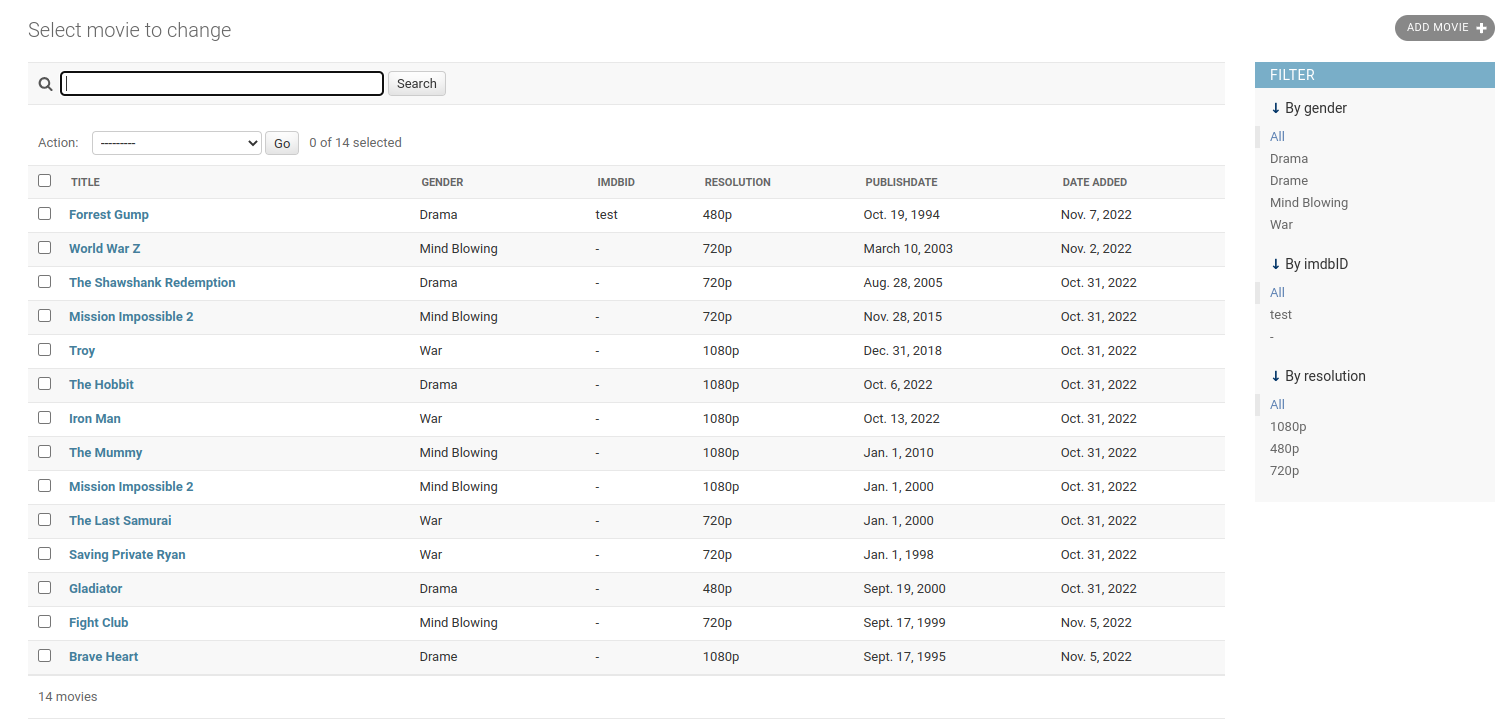This screenshot has height=719, width=1501.
Task: Open the Iron Man link
Action: tap(95, 419)
